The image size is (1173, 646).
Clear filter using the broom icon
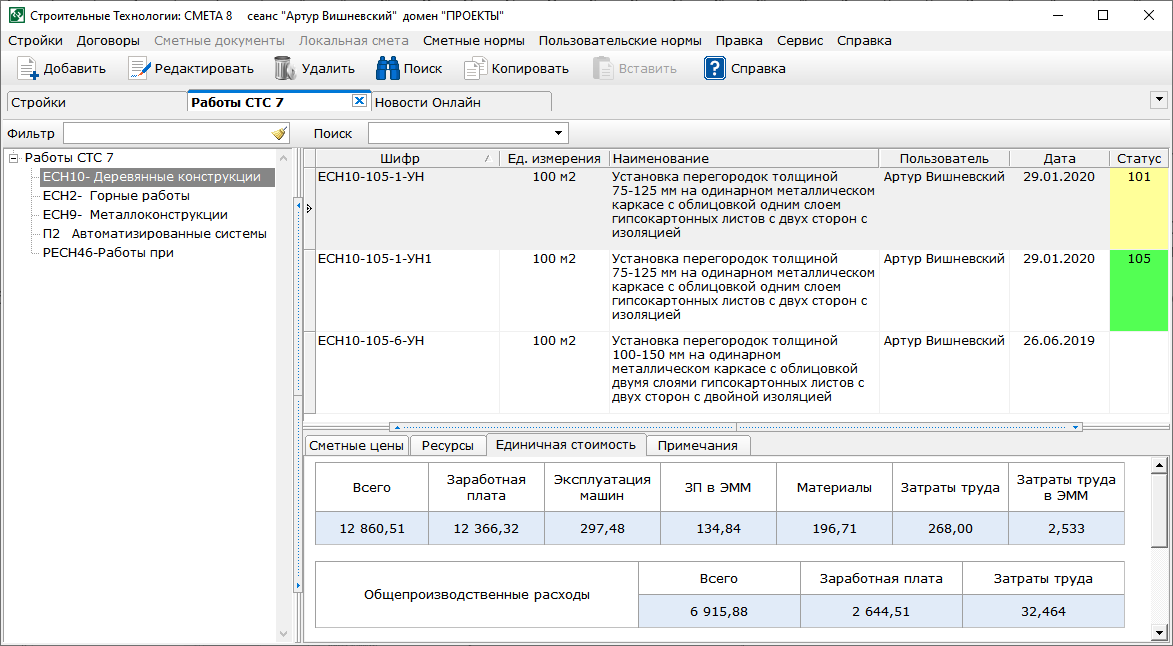(x=279, y=134)
